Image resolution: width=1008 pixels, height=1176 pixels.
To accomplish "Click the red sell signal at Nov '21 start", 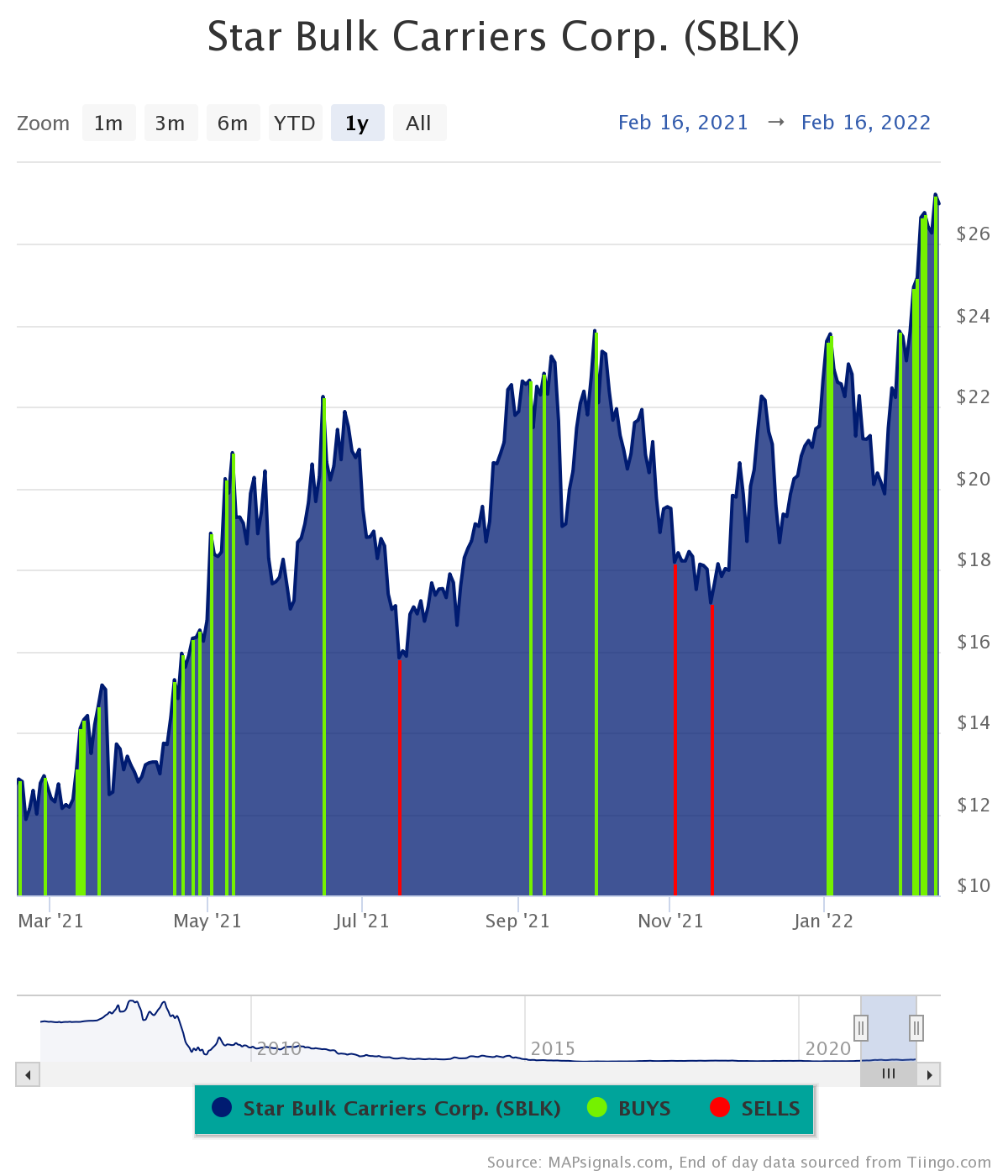I will pyautogui.click(x=675, y=729).
